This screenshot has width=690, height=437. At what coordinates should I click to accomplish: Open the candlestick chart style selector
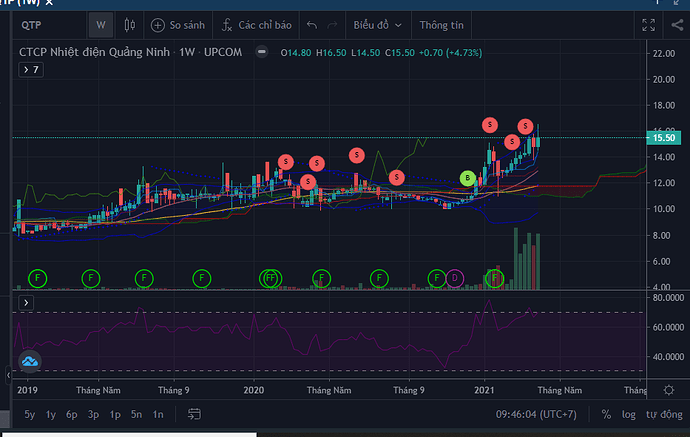[x=129, y=25]
